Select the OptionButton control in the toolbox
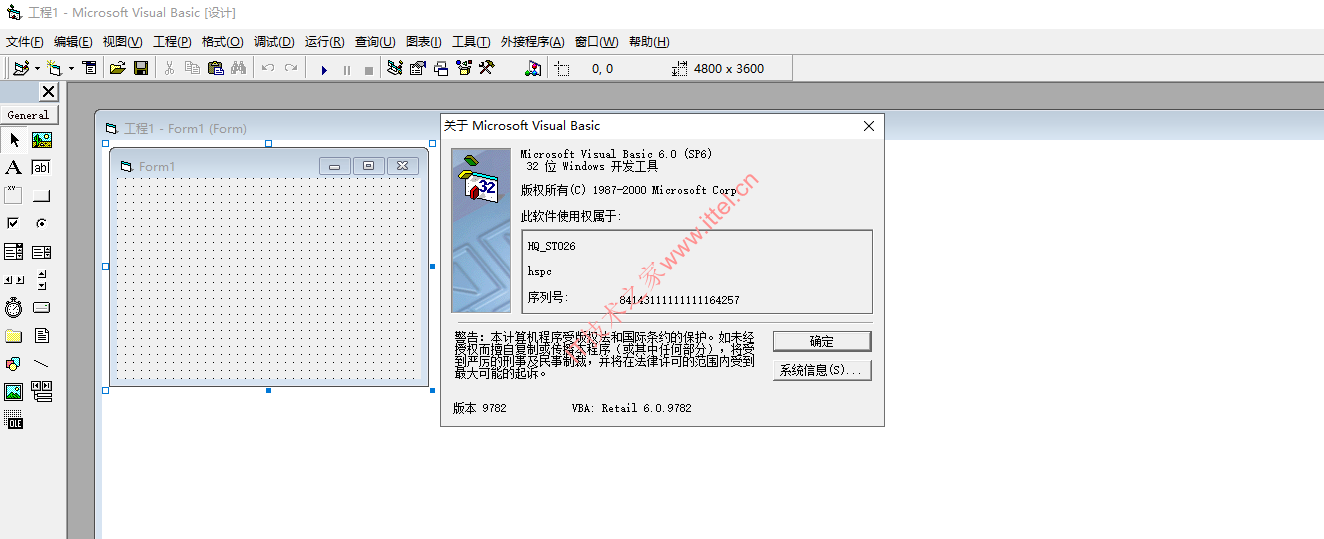 [42, 224]
